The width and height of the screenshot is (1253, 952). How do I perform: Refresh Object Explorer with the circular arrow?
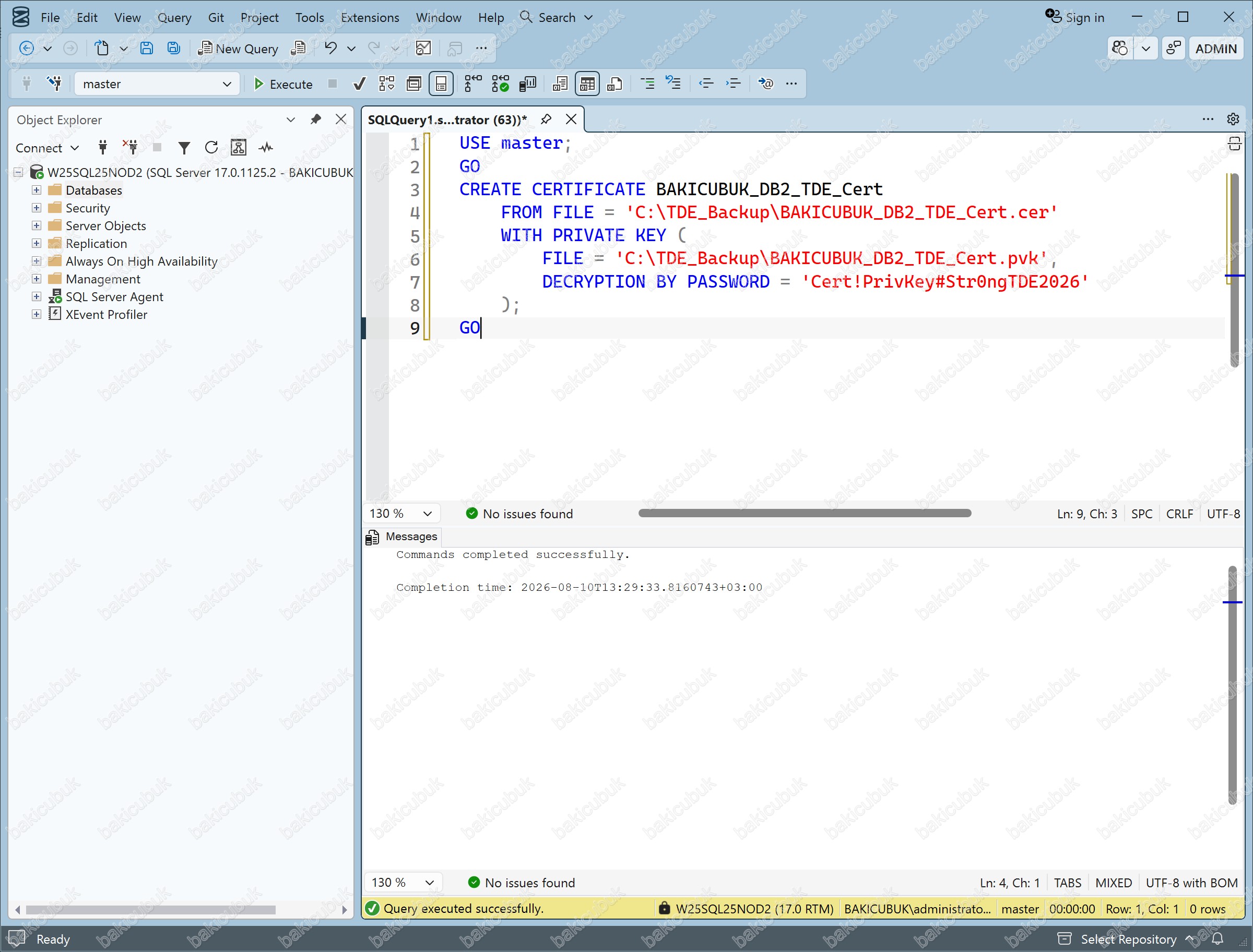[x=211, y=147]
